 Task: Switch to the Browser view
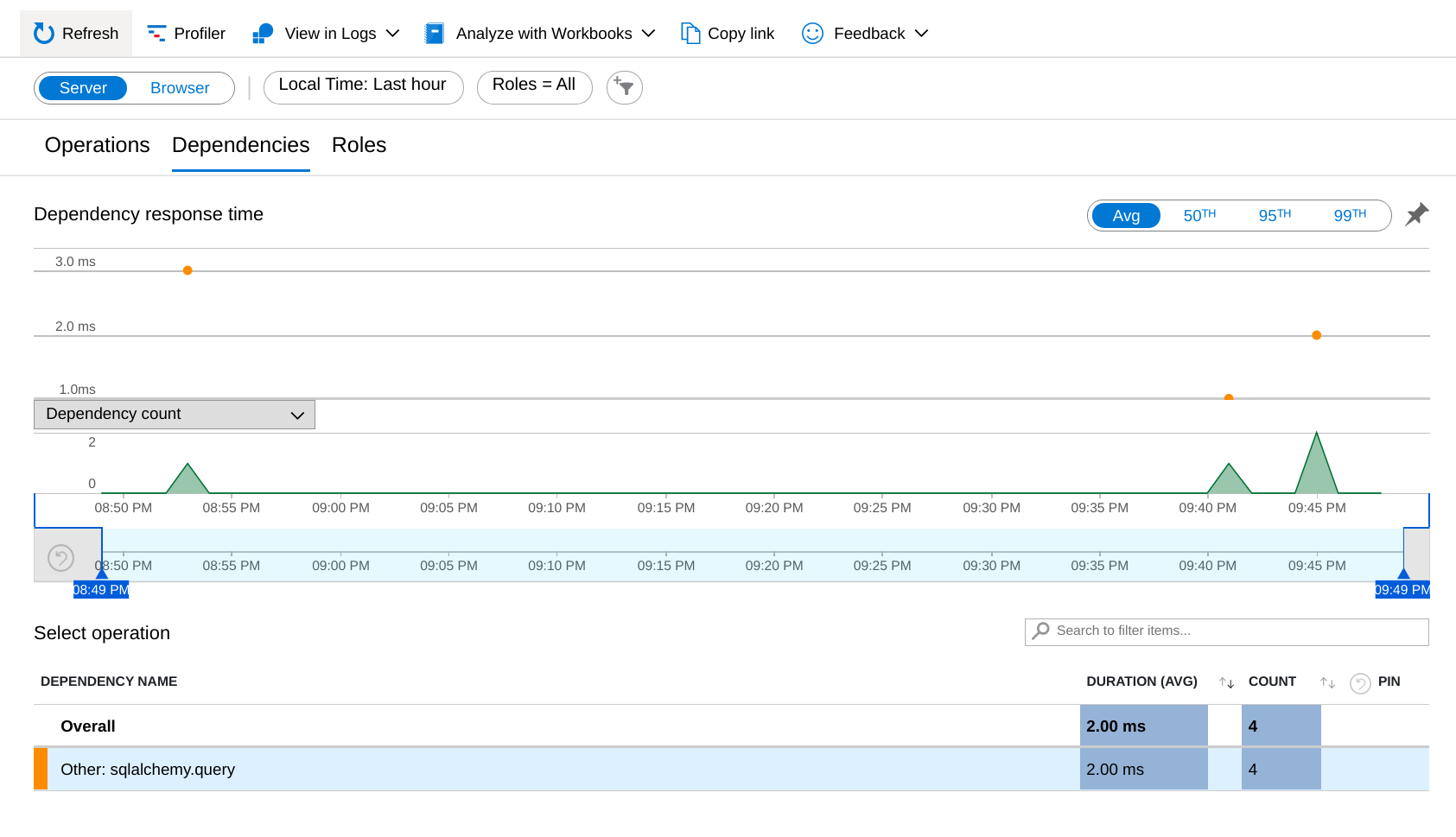coord(179,87)
